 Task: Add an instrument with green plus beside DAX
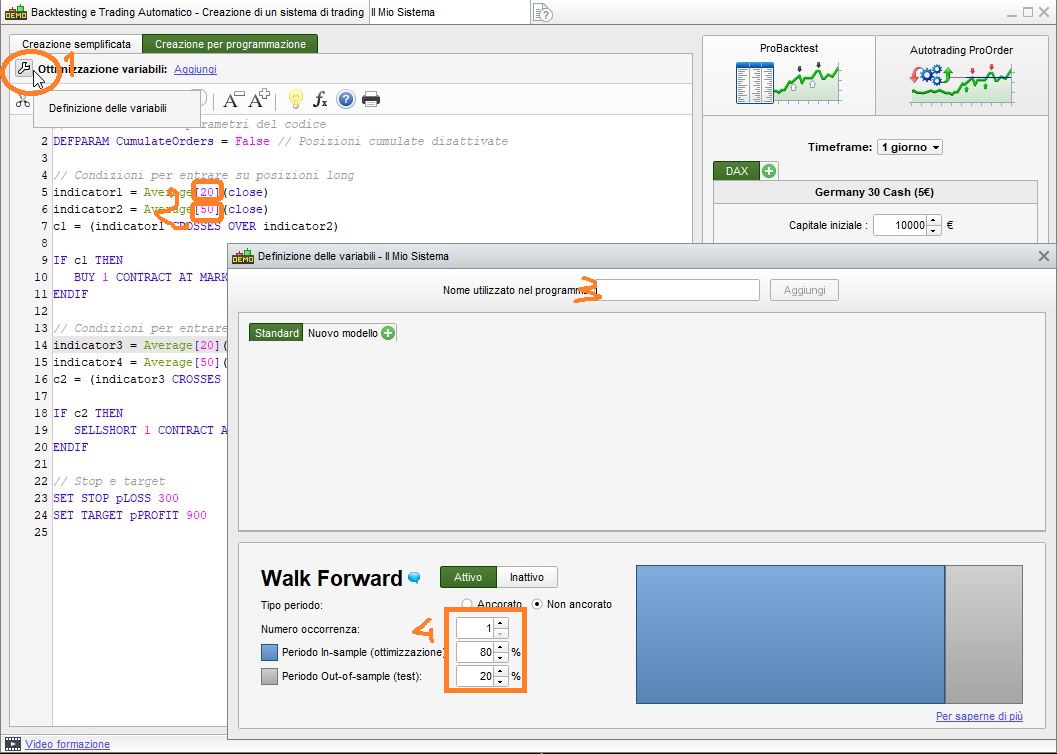[x=768, y=171]
